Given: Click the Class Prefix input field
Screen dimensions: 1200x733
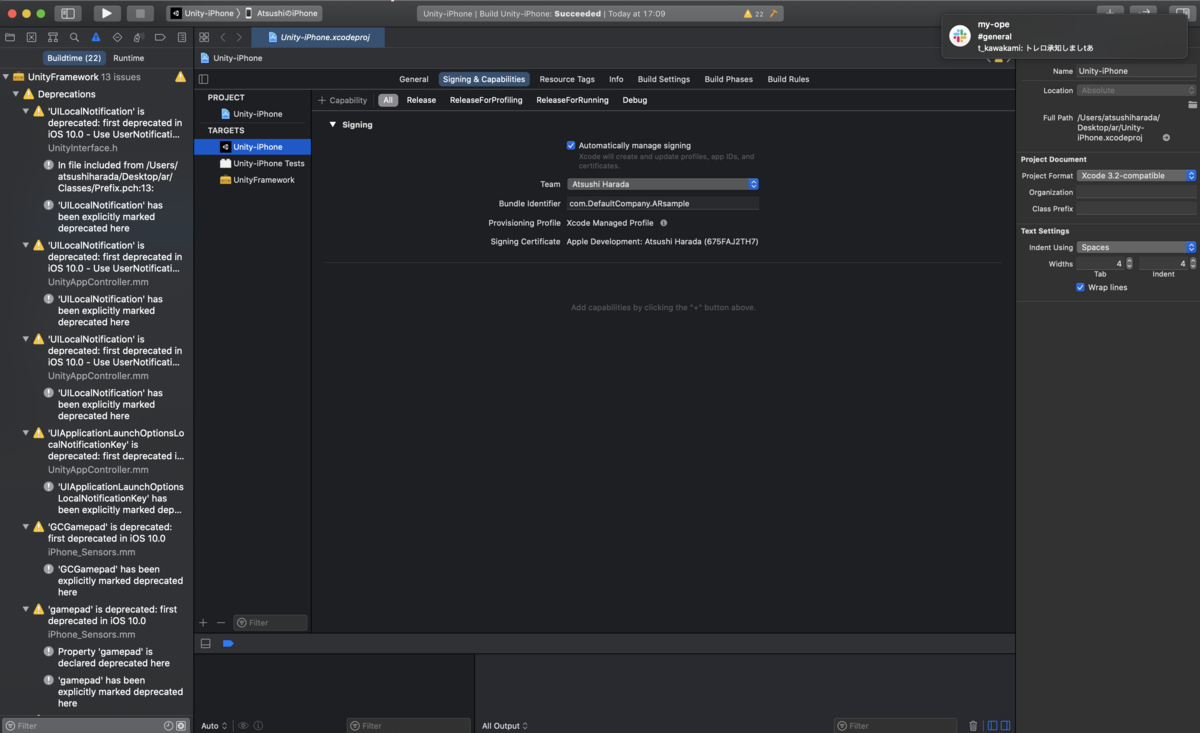Looking at the screenshot, I should click(1136, 209).
